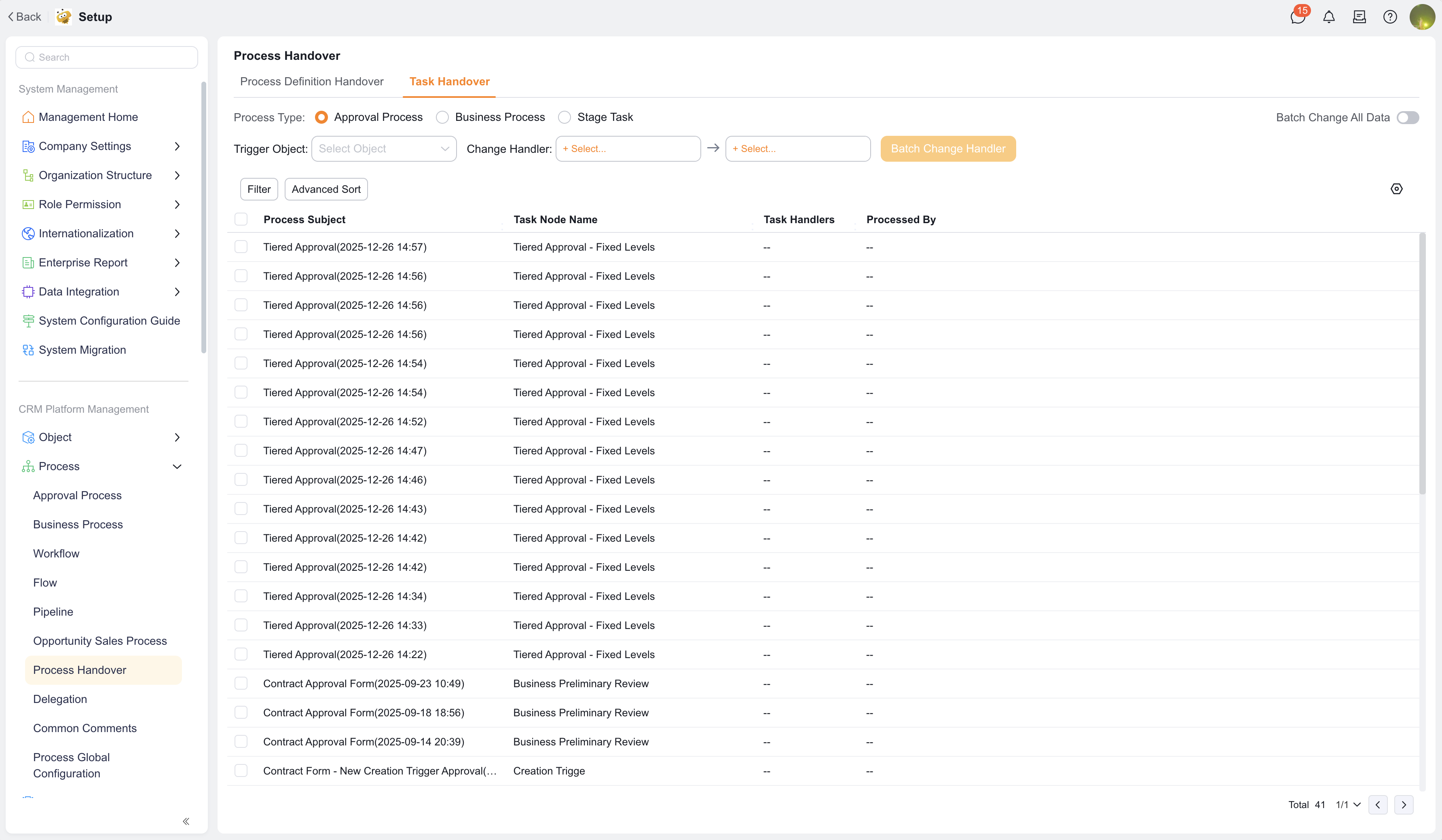Collapse the sidebar with double-chevron icon

[186, 821]
